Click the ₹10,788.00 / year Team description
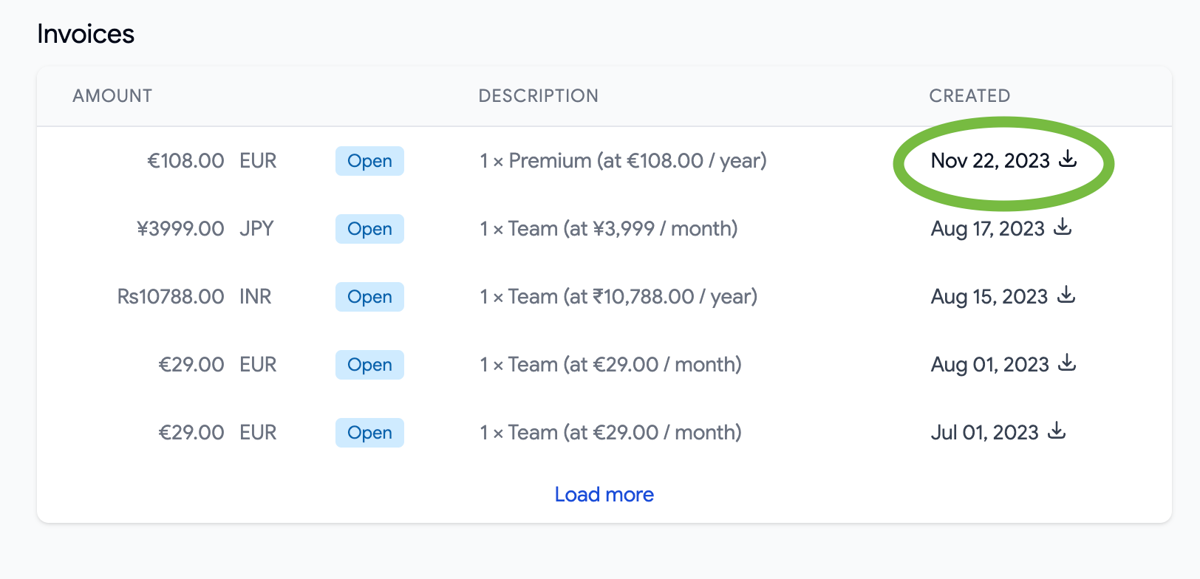This screenshot has width=1200, height=579. coord(618,297)
